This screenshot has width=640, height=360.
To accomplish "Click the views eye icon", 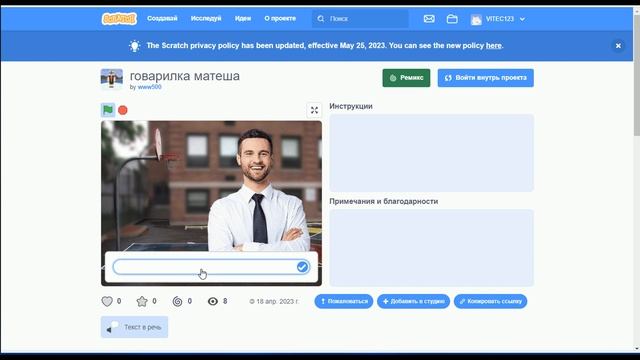I will (213, 301).
